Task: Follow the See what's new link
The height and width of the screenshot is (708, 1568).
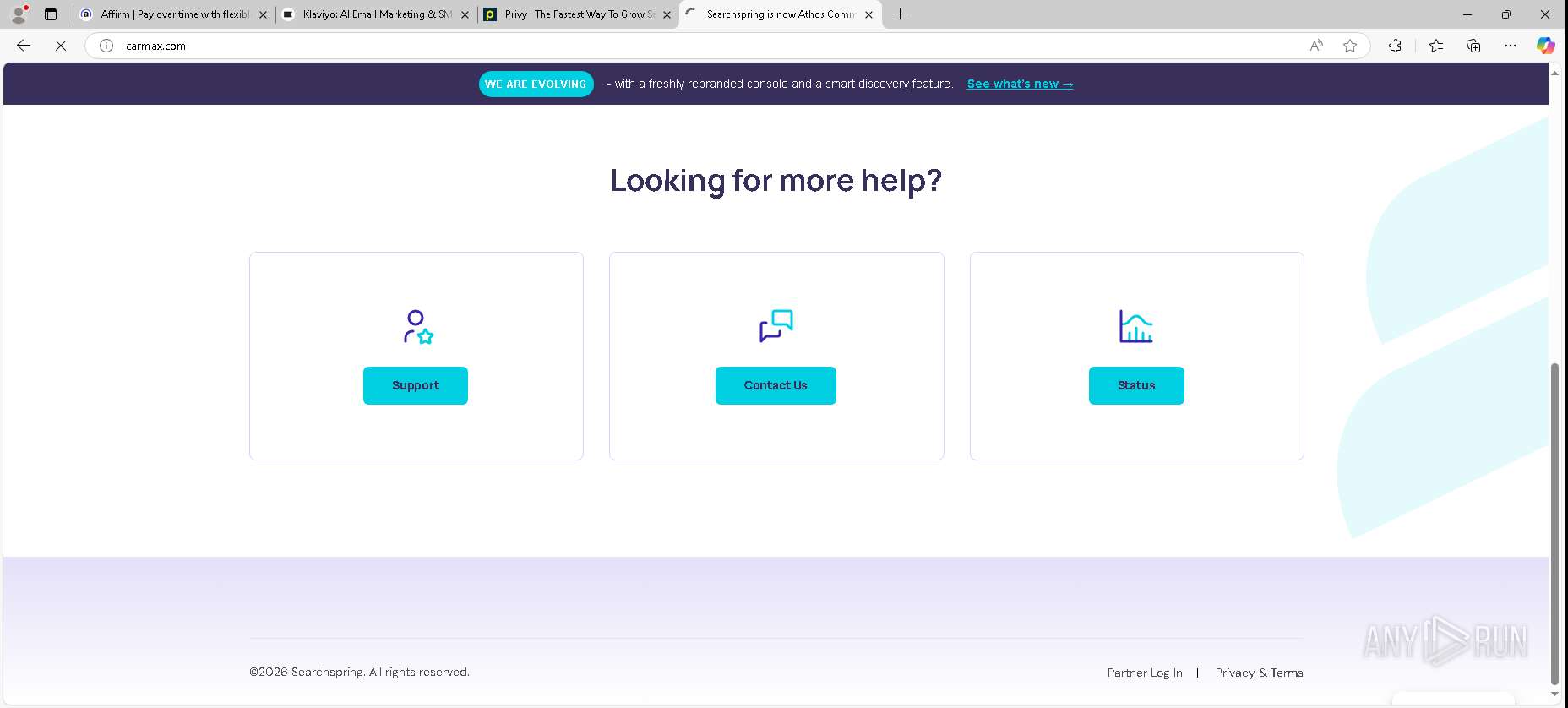Action: (x=1020, y=84)
